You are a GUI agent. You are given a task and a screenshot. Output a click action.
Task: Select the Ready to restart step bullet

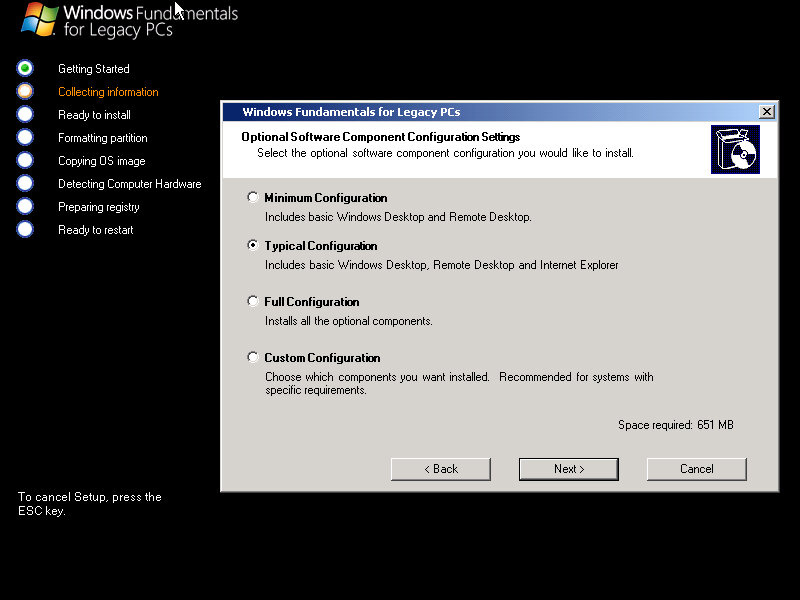click(x=25, y=229)
